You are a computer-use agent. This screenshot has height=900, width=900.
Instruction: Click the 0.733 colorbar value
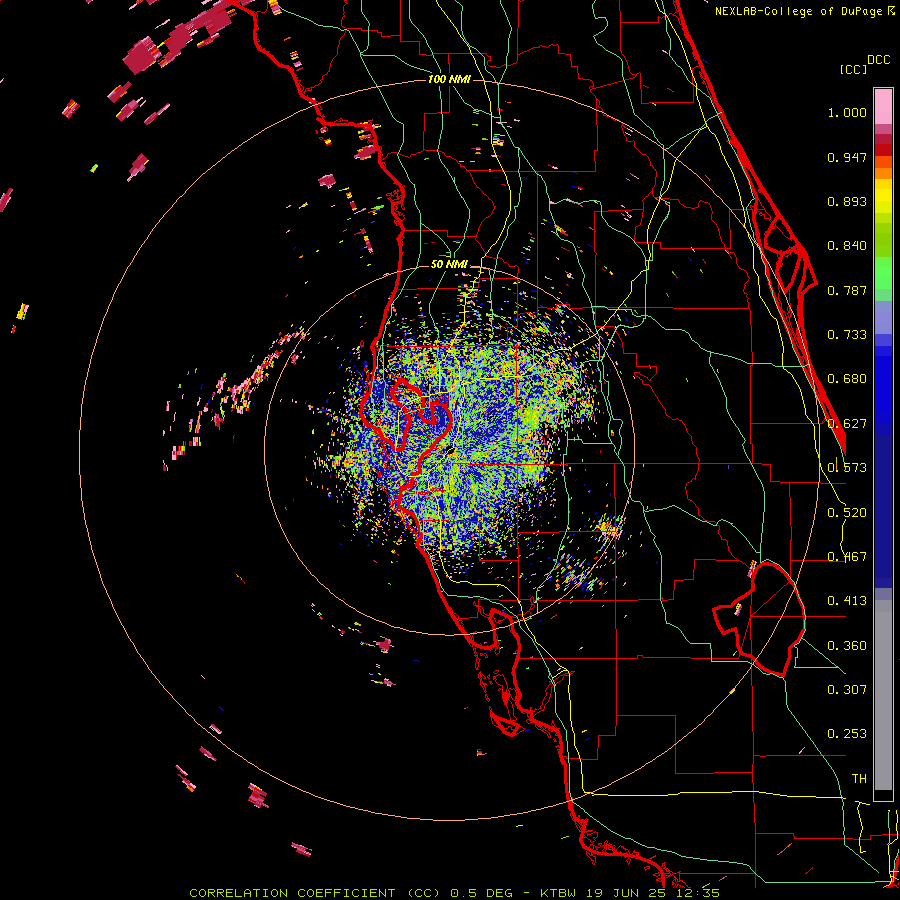[847, 335]
